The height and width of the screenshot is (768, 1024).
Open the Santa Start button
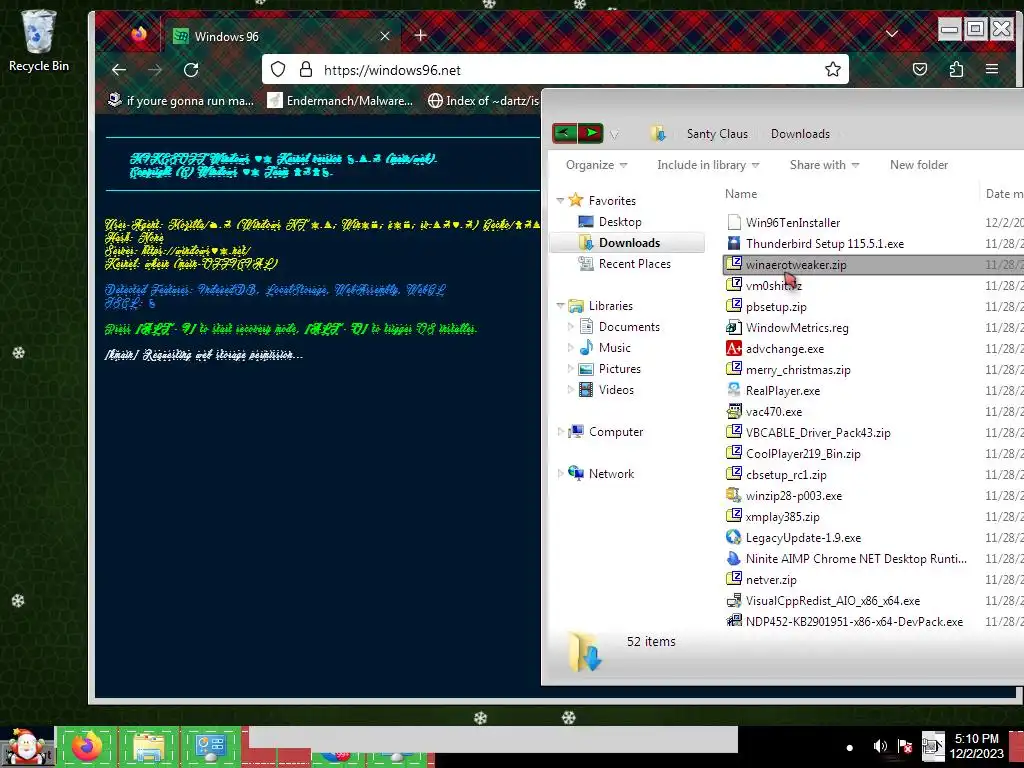(27, 747)
